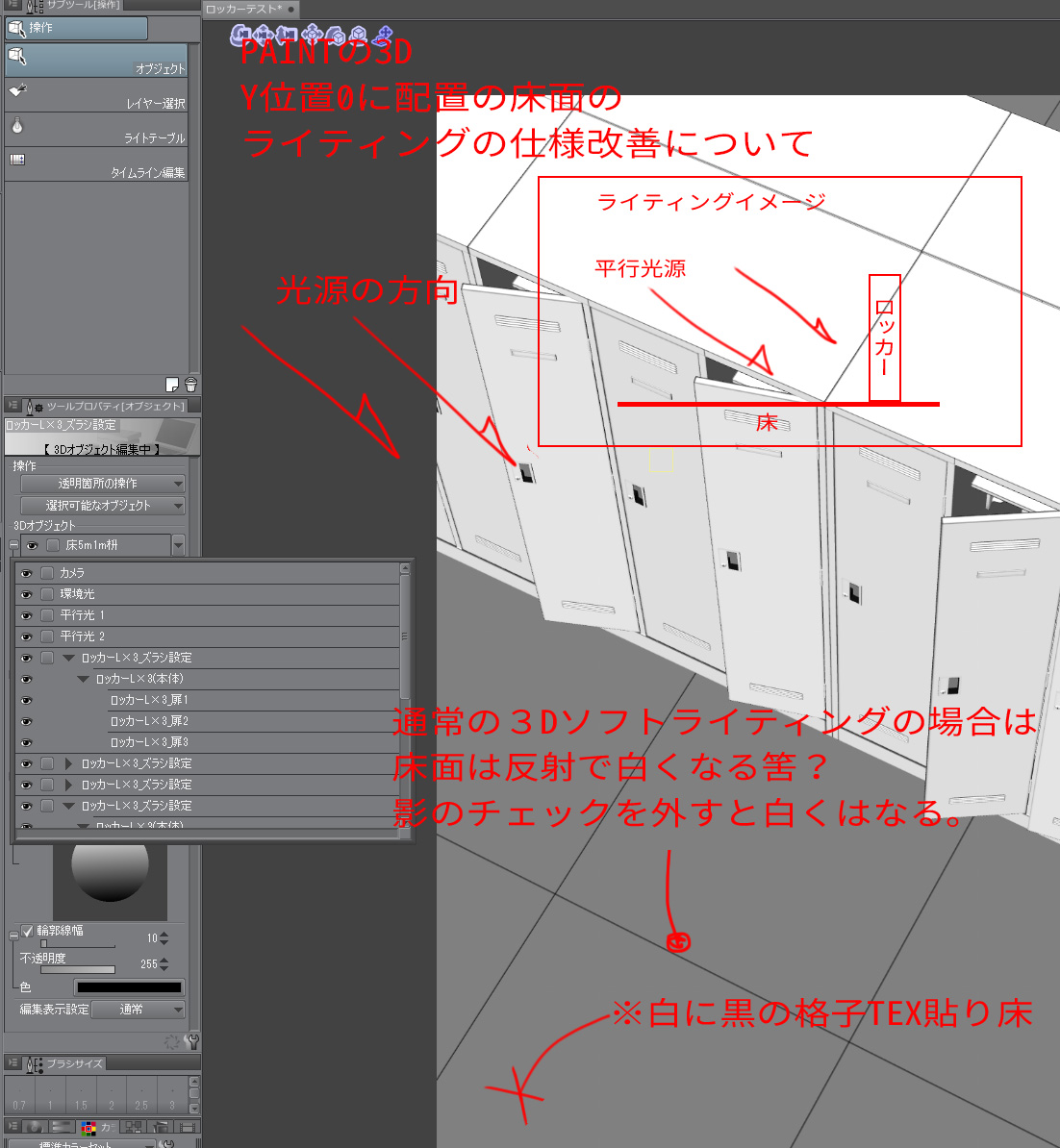Click the camera pan 3D manipulator icon
1060x1148 pixels.
click(x=264, y=35)
